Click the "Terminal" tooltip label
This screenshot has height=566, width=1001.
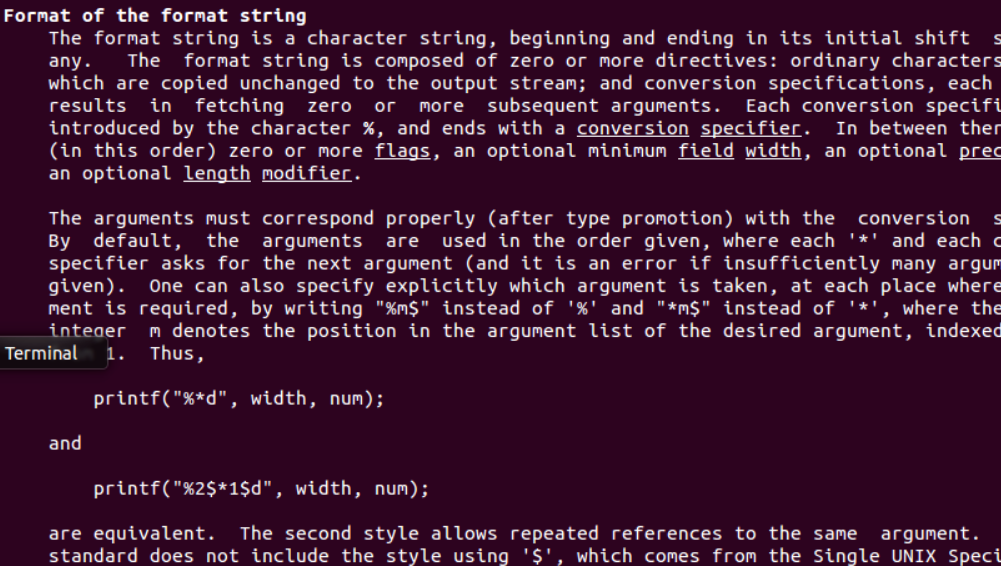click(41, 354)
